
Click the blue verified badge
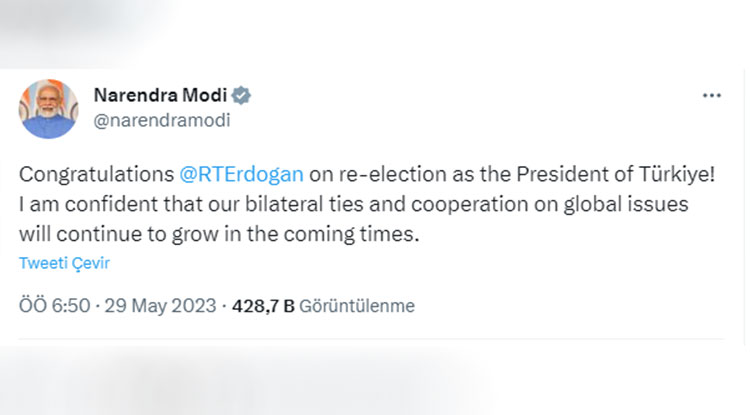click(x=241, y=95)
